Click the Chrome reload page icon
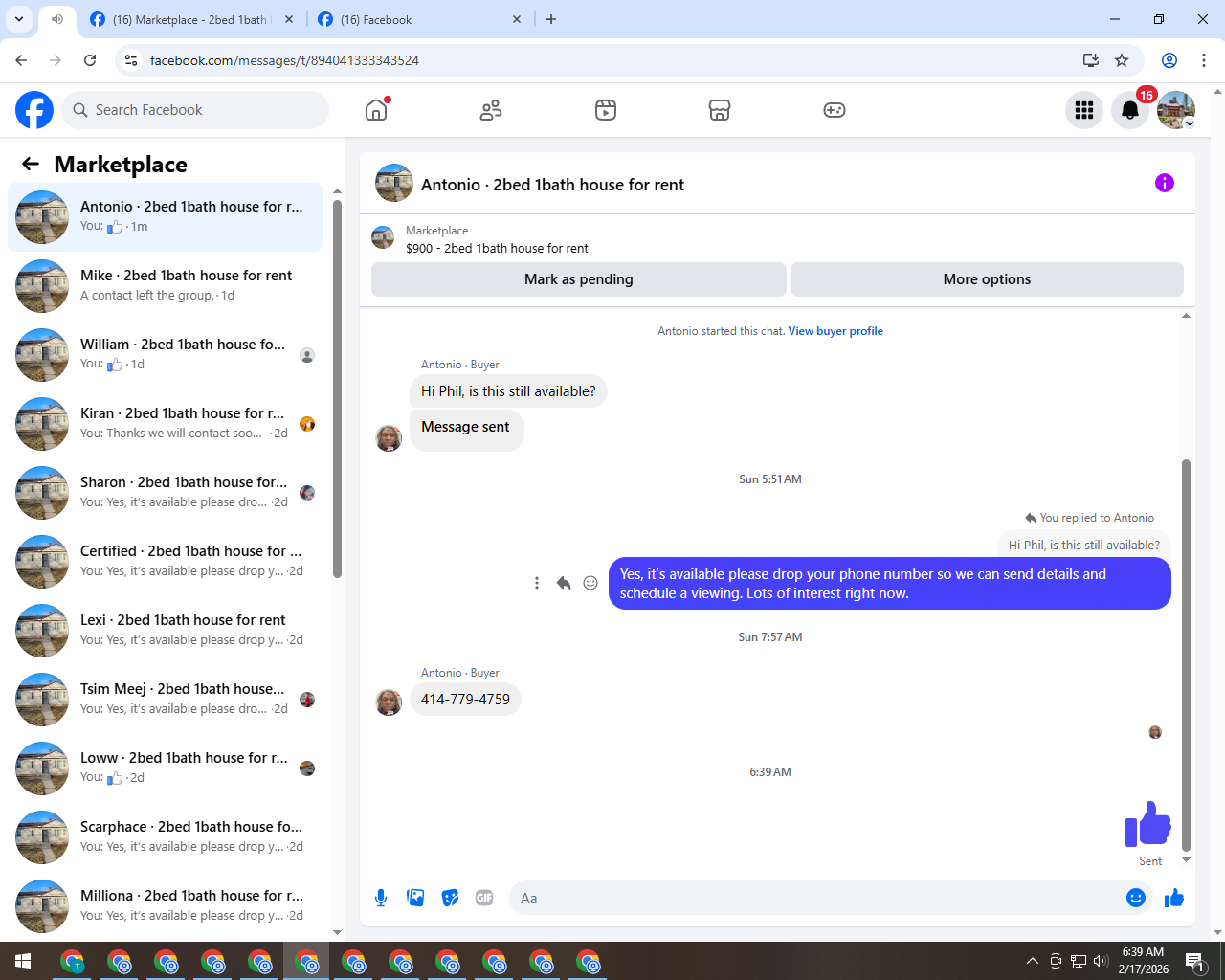The height and width of the screenshot is (980, 1225). pos(90,60)
